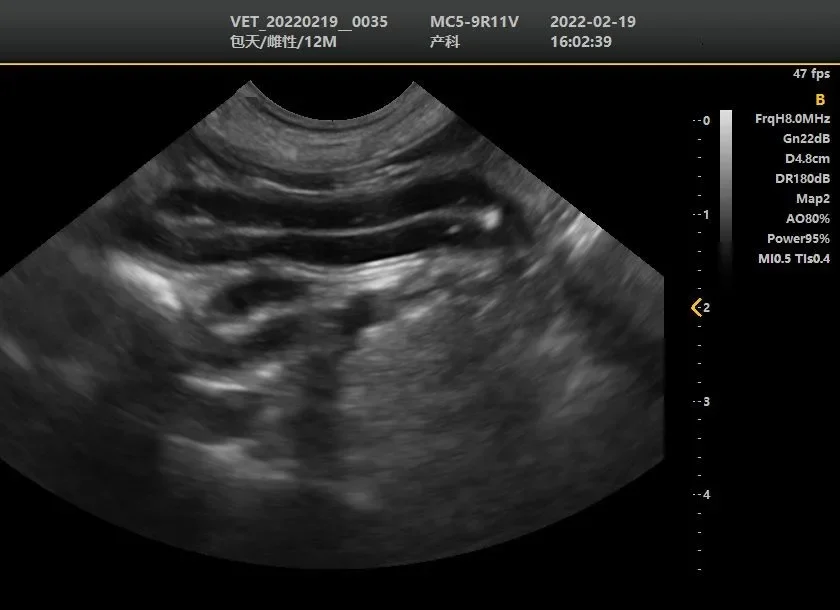
Task: Click the FrqH8.0MHz frequency value
Action: pyautogui.click(x=792, y=118)
